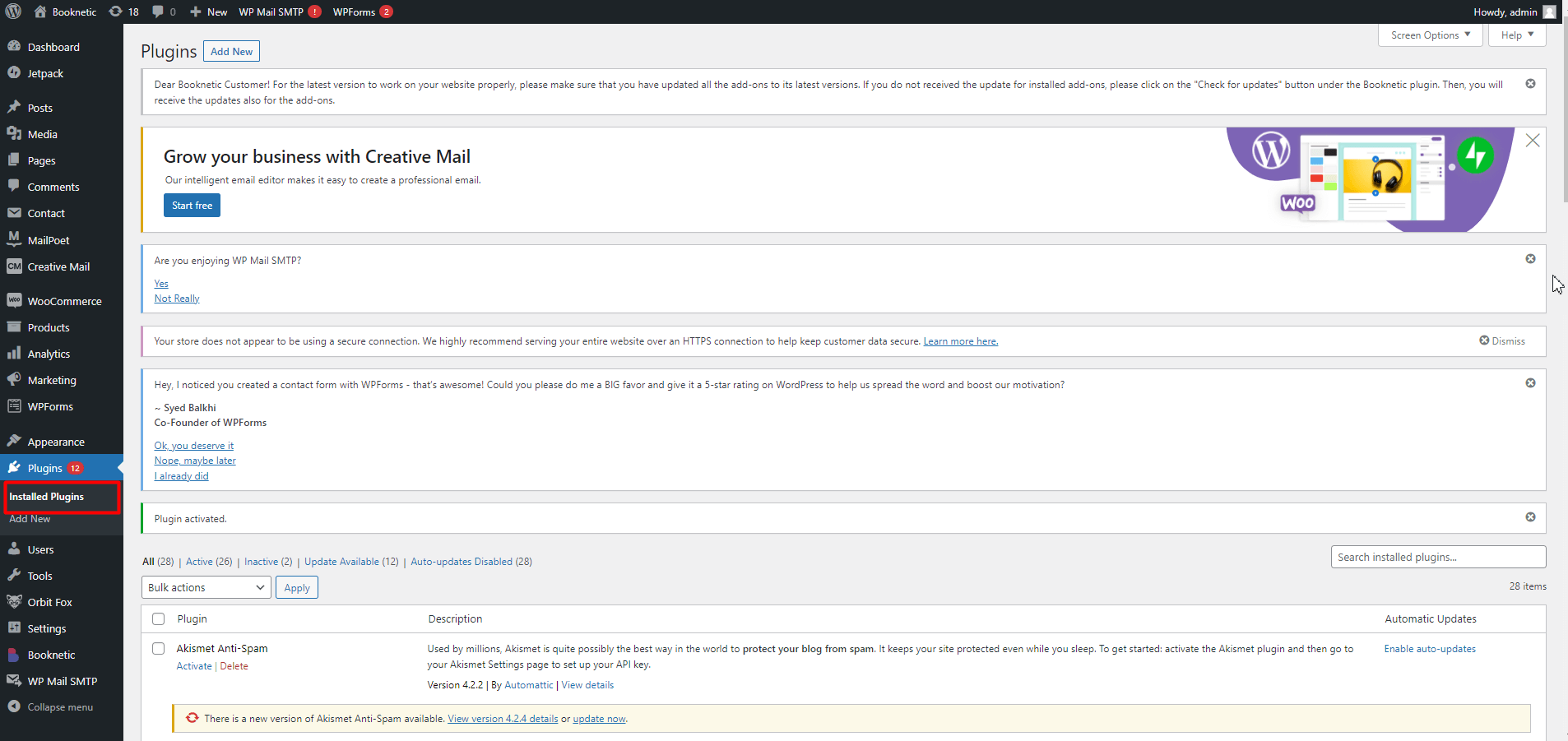Click Ok, you deserve it link
This screenshot has width=1568, height=741.
point(194,446)
